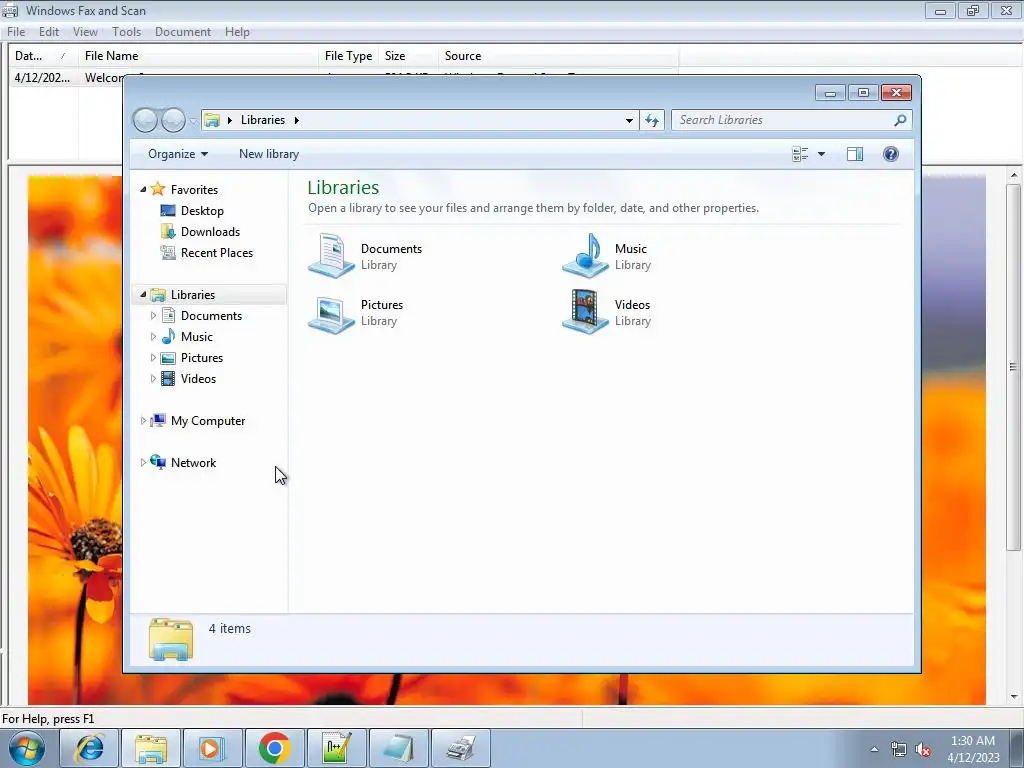The height and width of the screenshot is (768, 1024).
Task: Open the Pictures library icon in main pane
Action: pos(331,313)
